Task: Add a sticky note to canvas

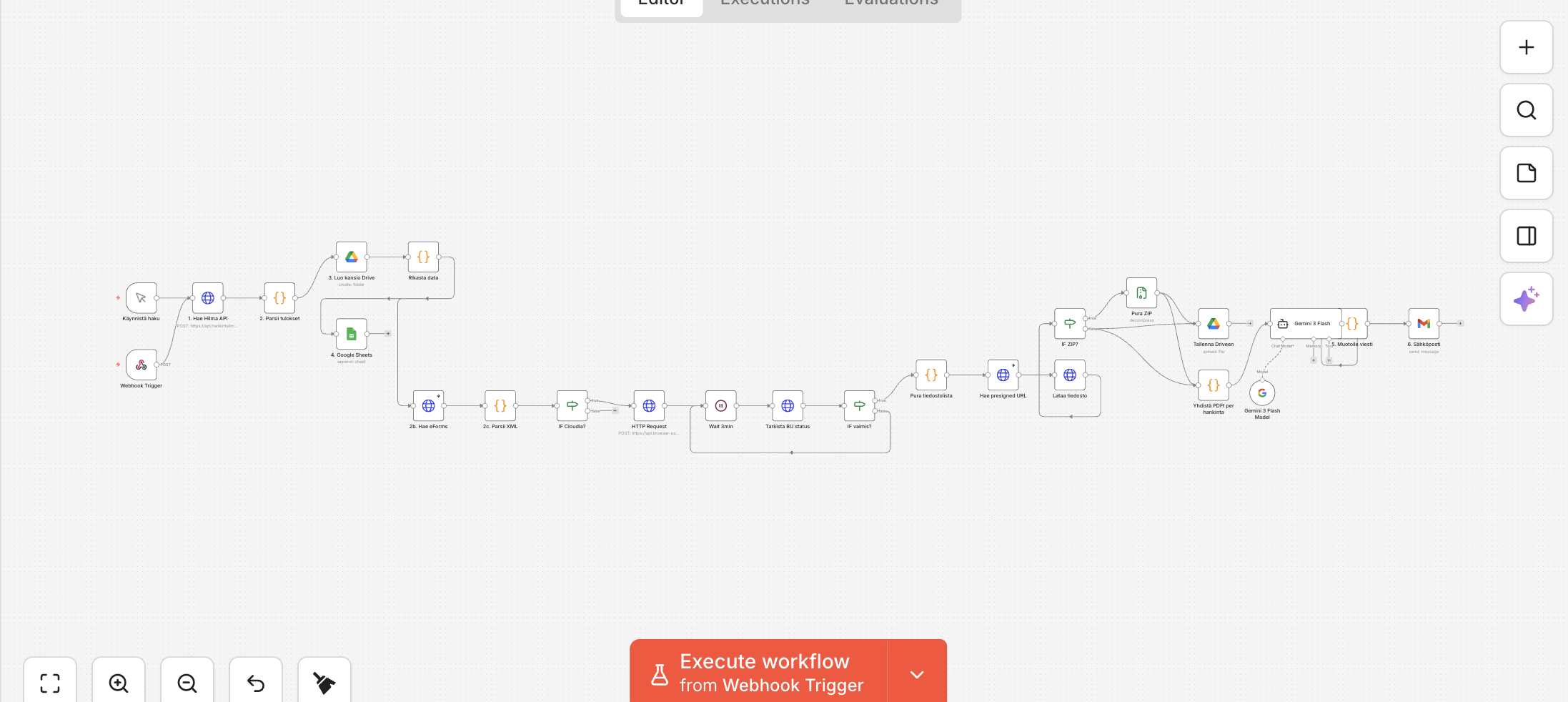Action: click(x=1526, y=173)
